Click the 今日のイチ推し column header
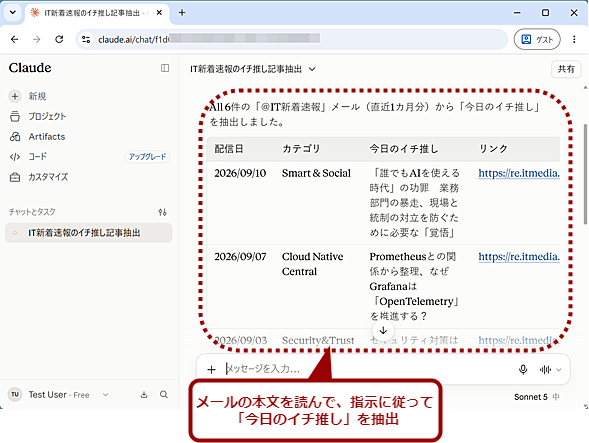The image size is (589, 443). click(x=404, y=149)
